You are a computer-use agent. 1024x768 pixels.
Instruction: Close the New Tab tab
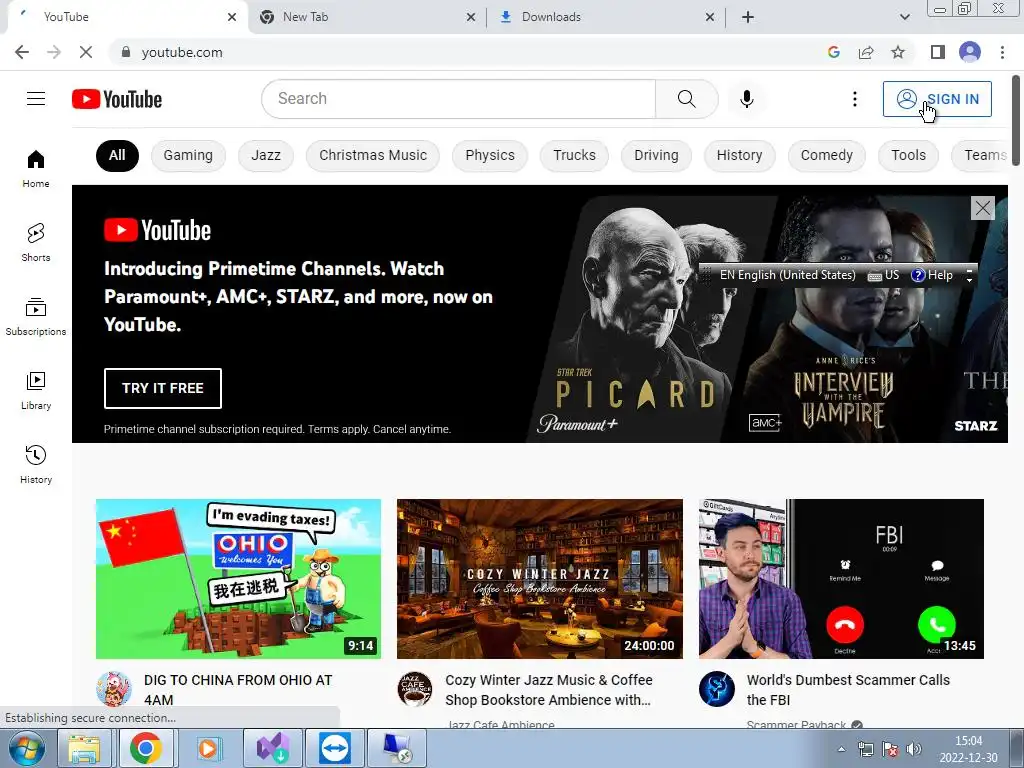click(471, 17)
